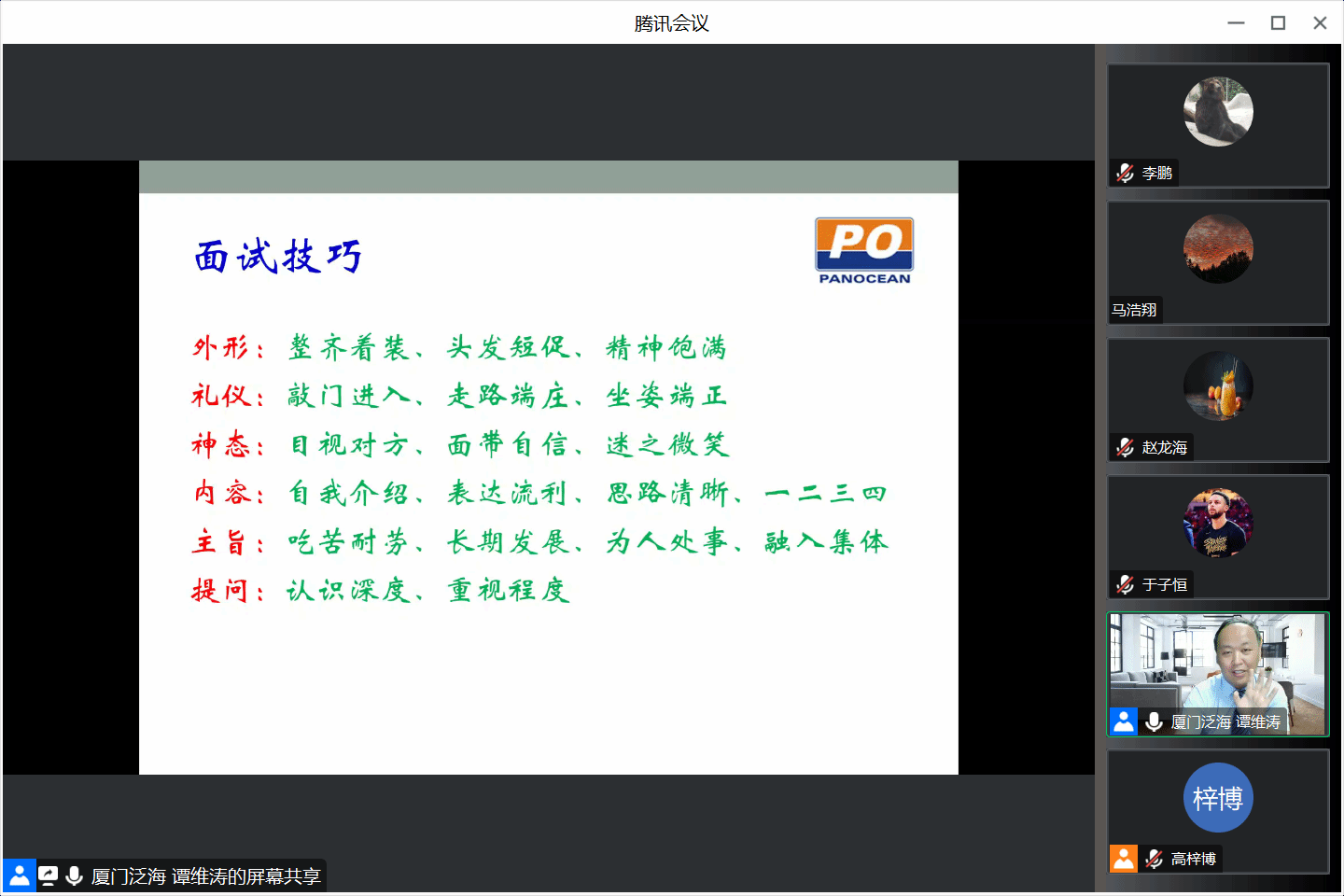Screen dimensions: 1344x896
Task: Maximize the 腾讯会议 window
Action: [1278, 22]
